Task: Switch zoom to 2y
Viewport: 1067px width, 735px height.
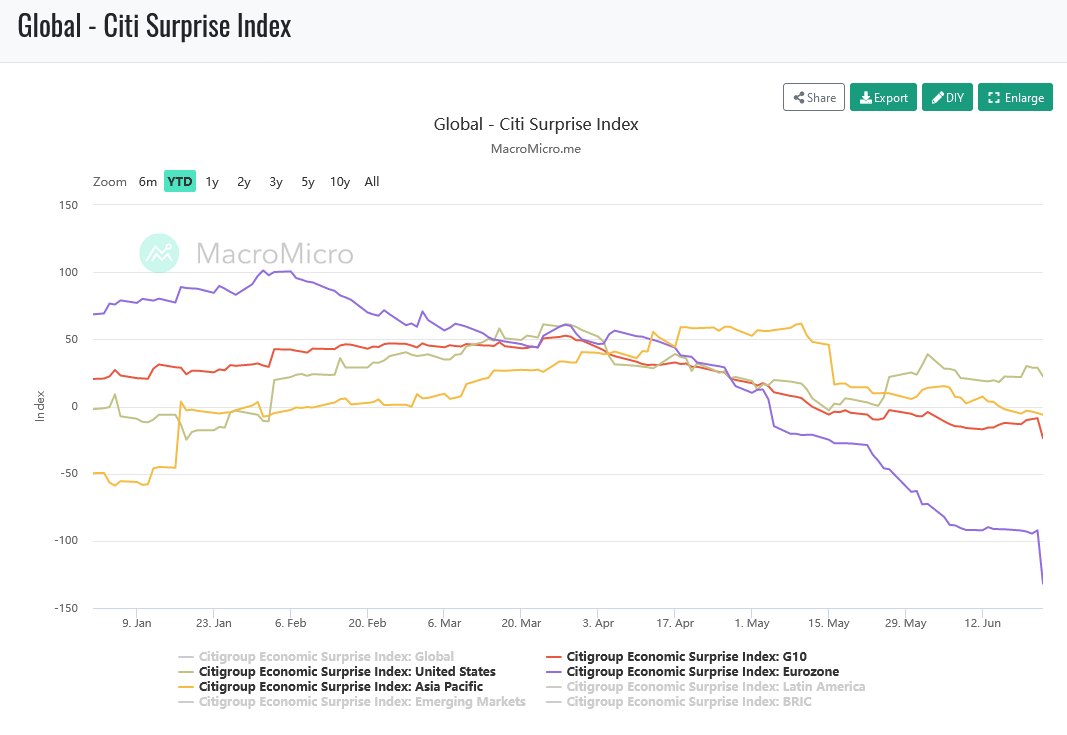Action: pos(244,182)
